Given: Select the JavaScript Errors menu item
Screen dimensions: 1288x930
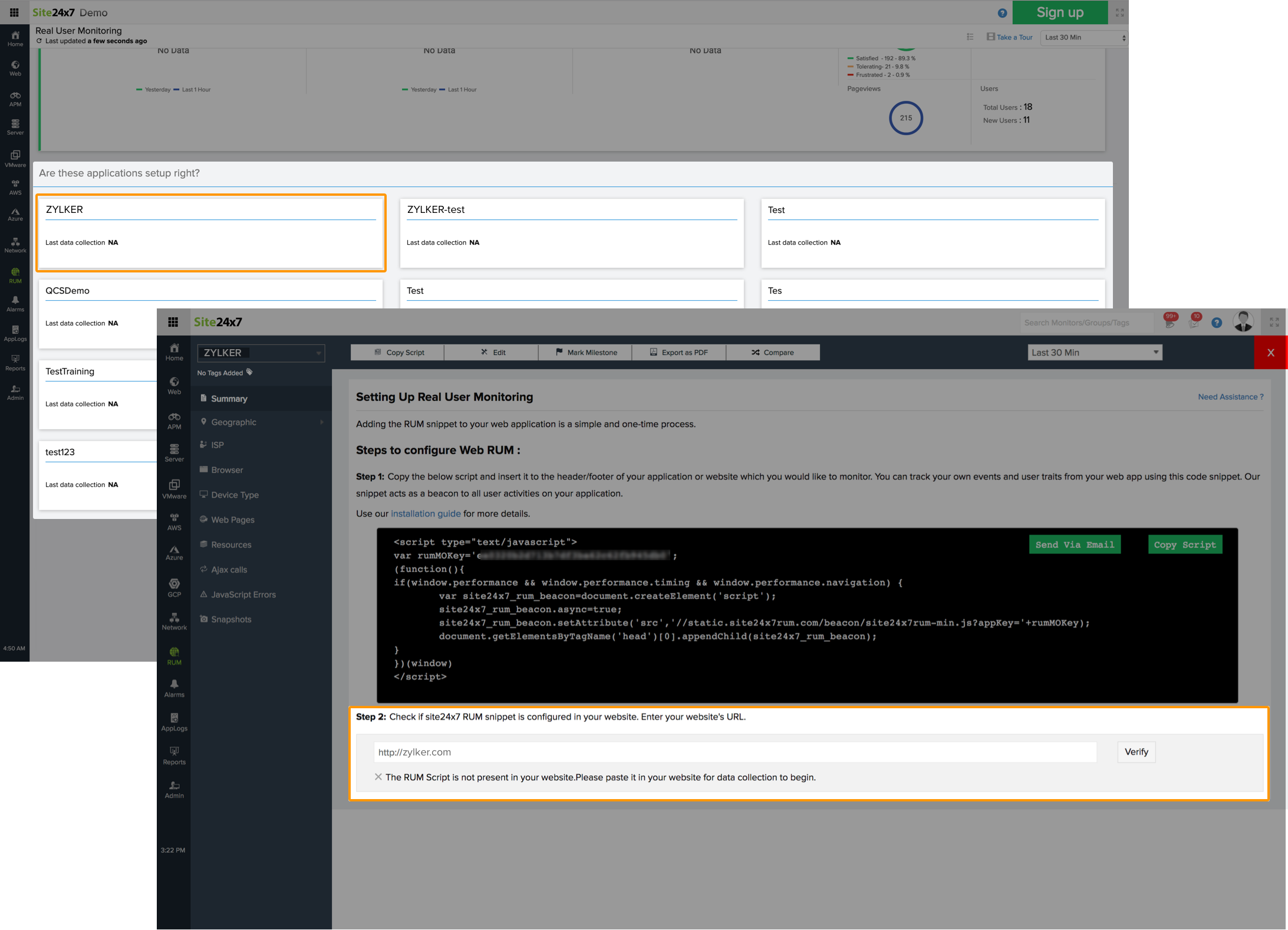Looking at the screenshot, I should [243, 594].
